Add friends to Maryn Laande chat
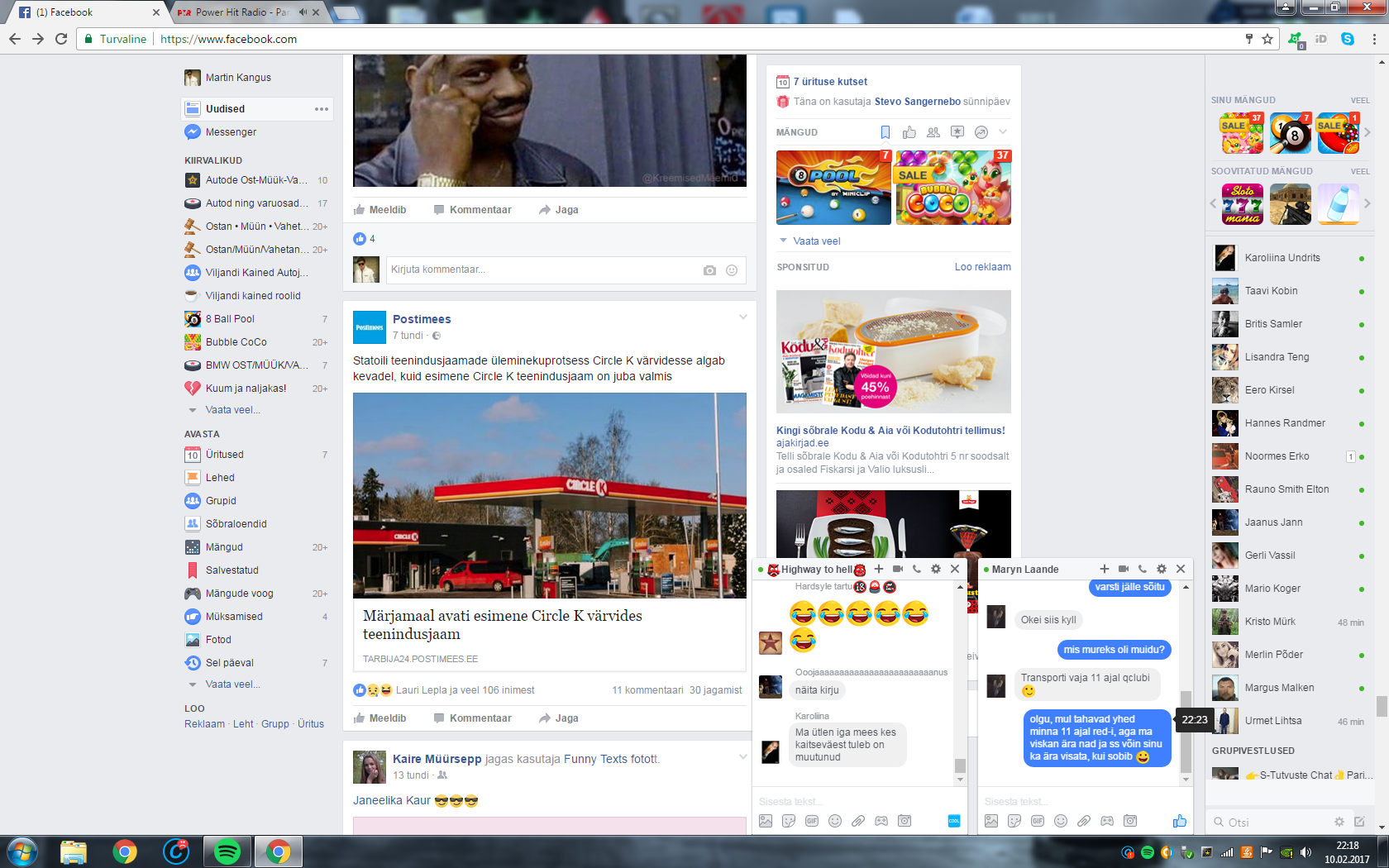The width and height of the screenshot is (1389, 868). point(1105,569)
